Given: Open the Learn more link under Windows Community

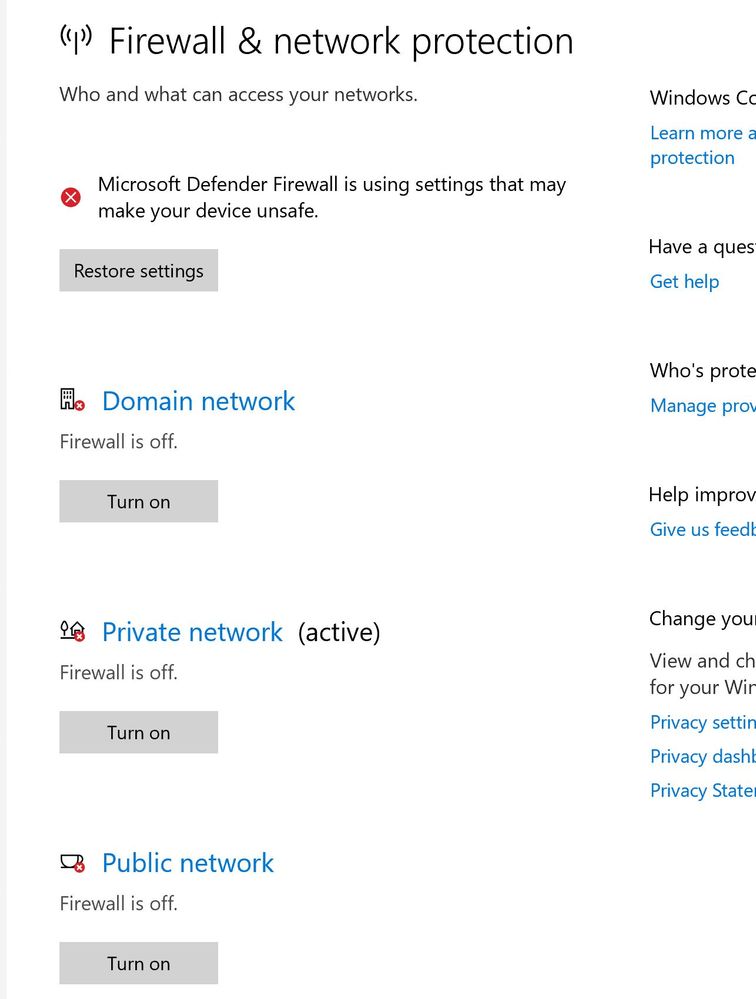Looking at the screenshot, I should click(x=703, y=145).
